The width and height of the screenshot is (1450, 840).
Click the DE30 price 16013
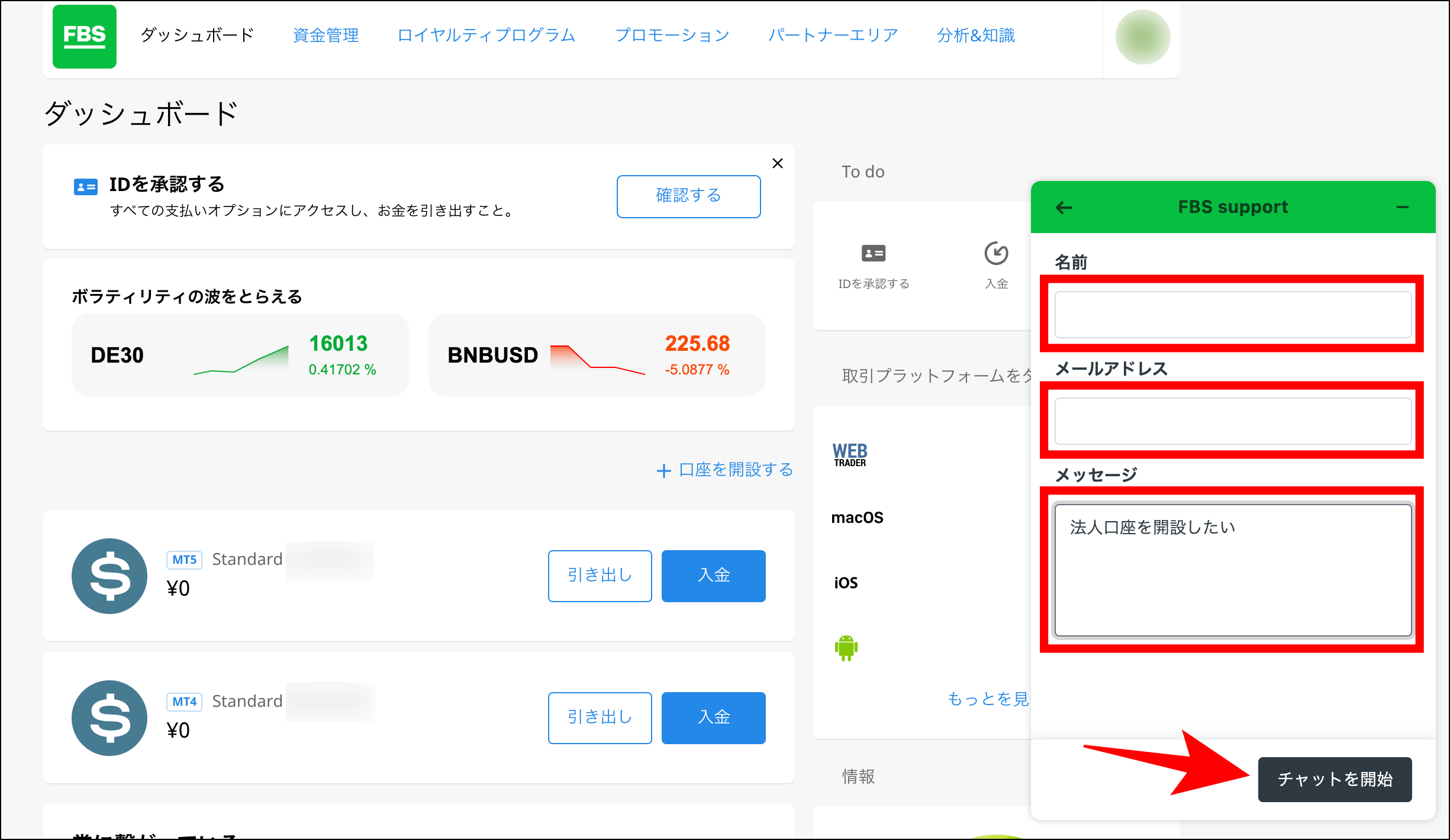tap(339, 344)
